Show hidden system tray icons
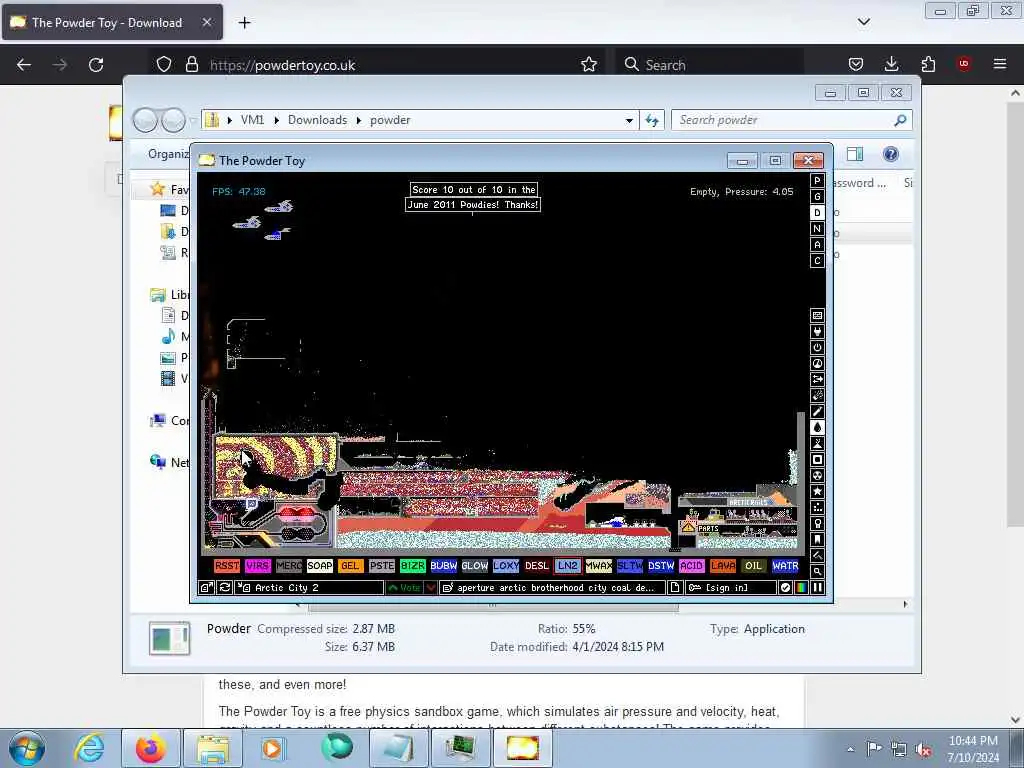The height and width of the screenshot is (768, 1024). click(x=850, y=749)
